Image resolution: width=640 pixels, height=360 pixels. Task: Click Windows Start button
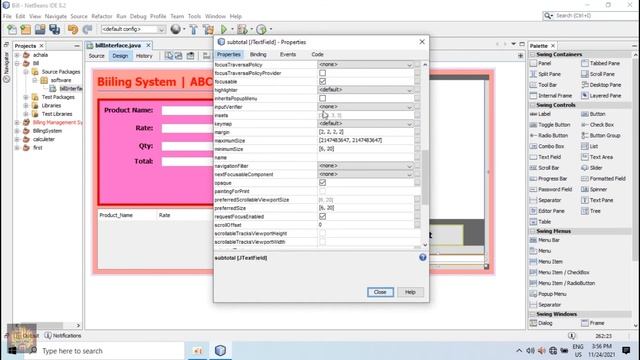pos(12,351)
